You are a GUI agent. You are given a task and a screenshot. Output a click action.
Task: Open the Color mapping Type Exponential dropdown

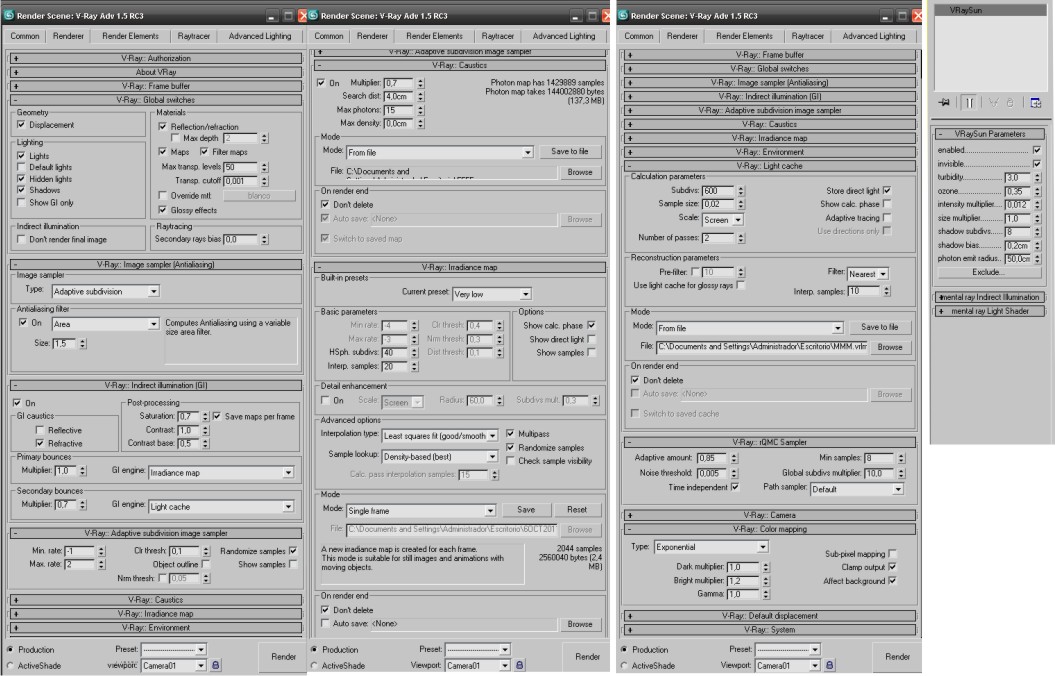point(711,547)
